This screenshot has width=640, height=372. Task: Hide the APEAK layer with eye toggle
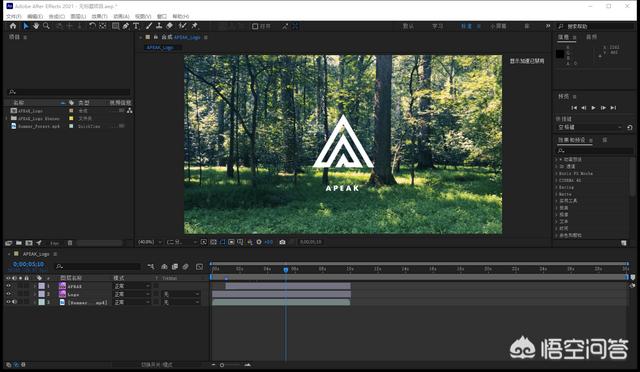[x=8, y=286]
